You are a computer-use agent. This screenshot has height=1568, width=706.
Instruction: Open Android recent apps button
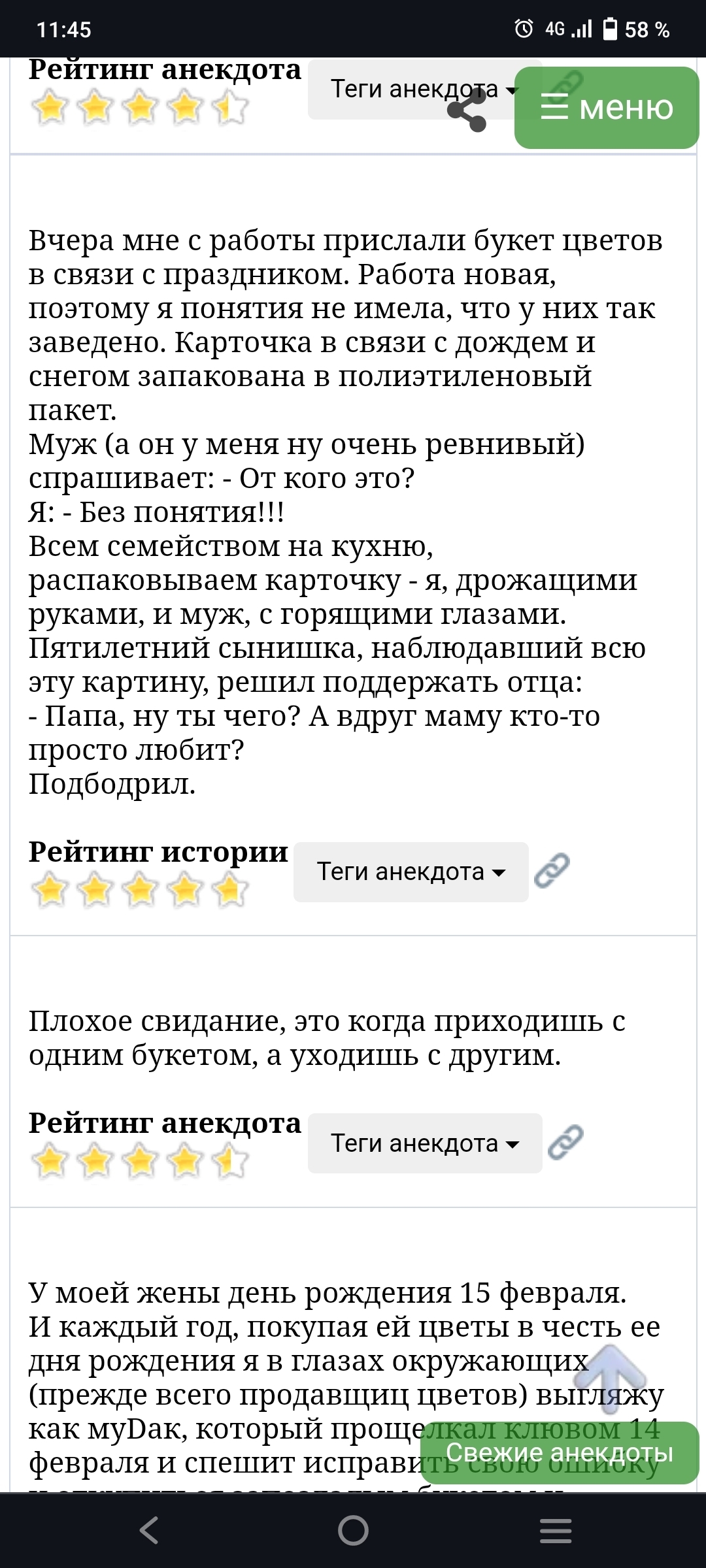556,1530
